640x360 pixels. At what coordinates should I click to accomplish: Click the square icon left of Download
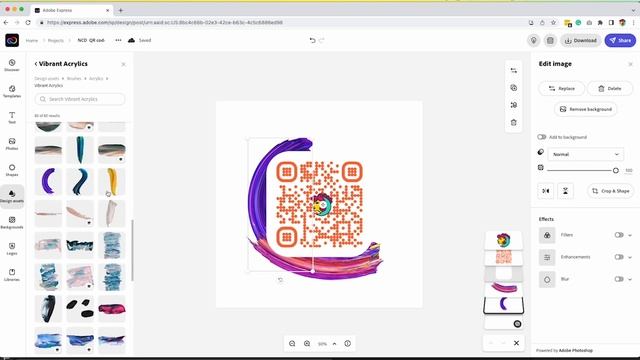pos(550,40)
